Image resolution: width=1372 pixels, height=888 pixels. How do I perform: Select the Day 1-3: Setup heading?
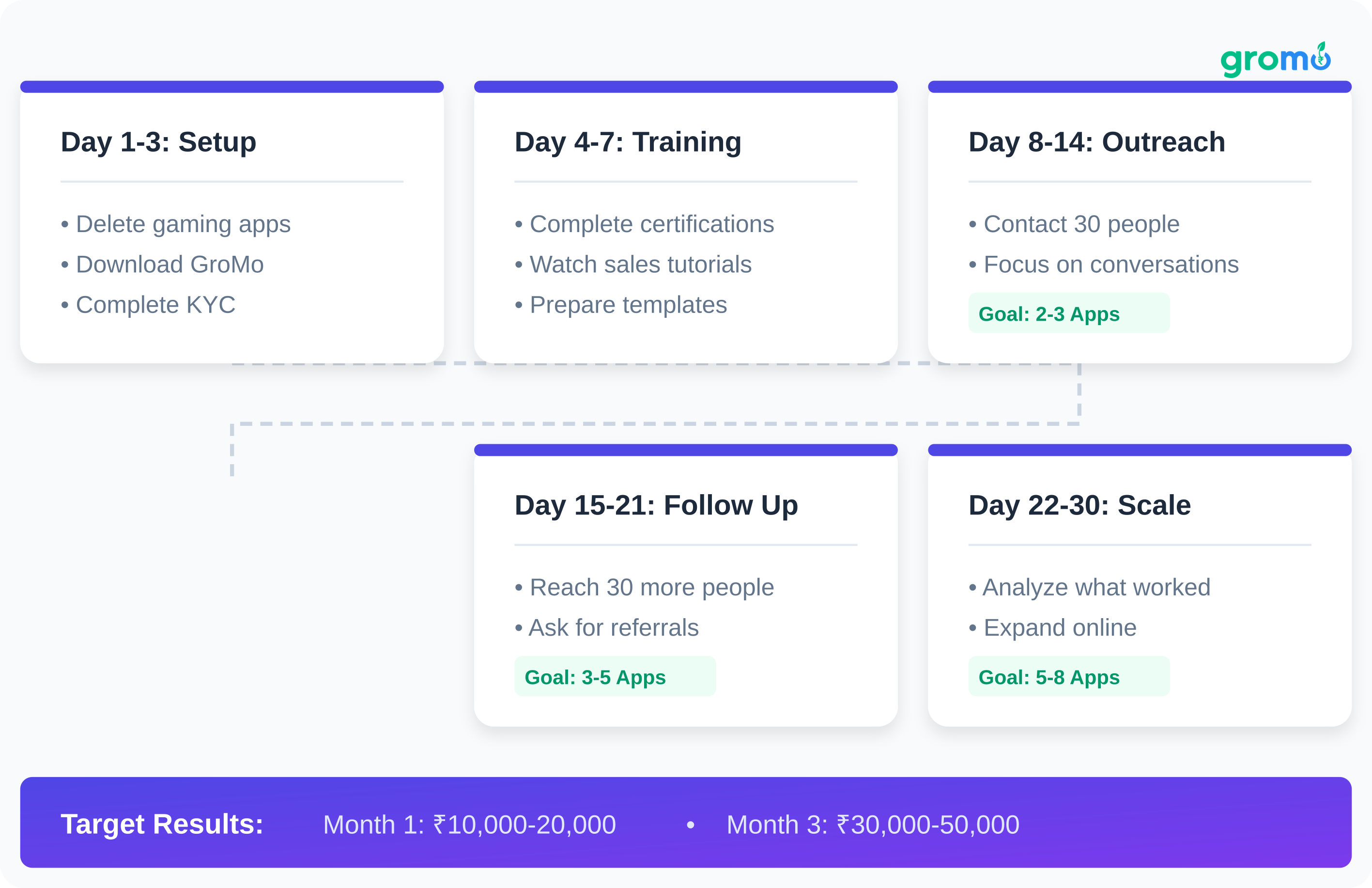point(158,142)
